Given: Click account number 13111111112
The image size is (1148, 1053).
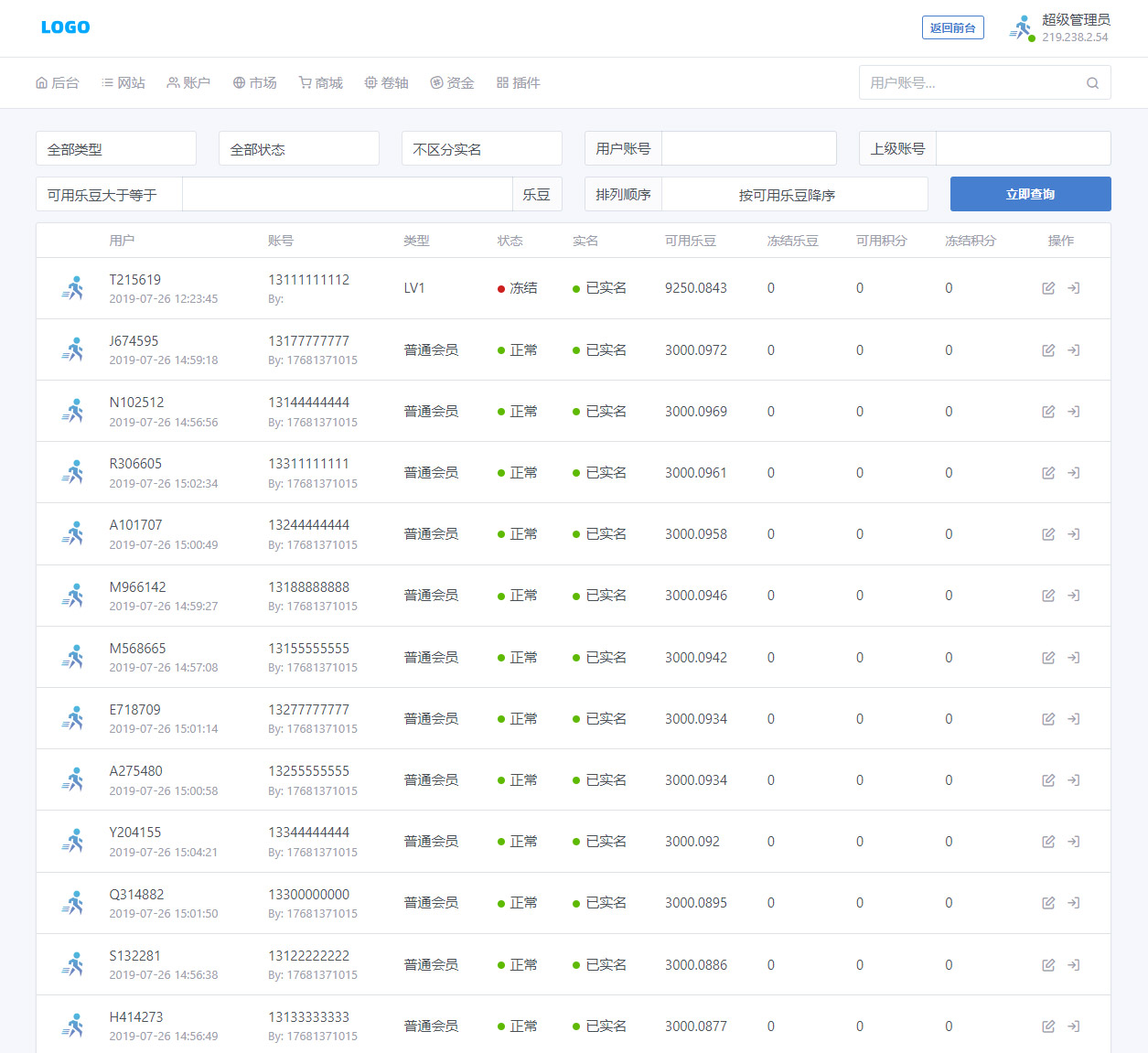Looking at the screenshot, I should [308, 280].
